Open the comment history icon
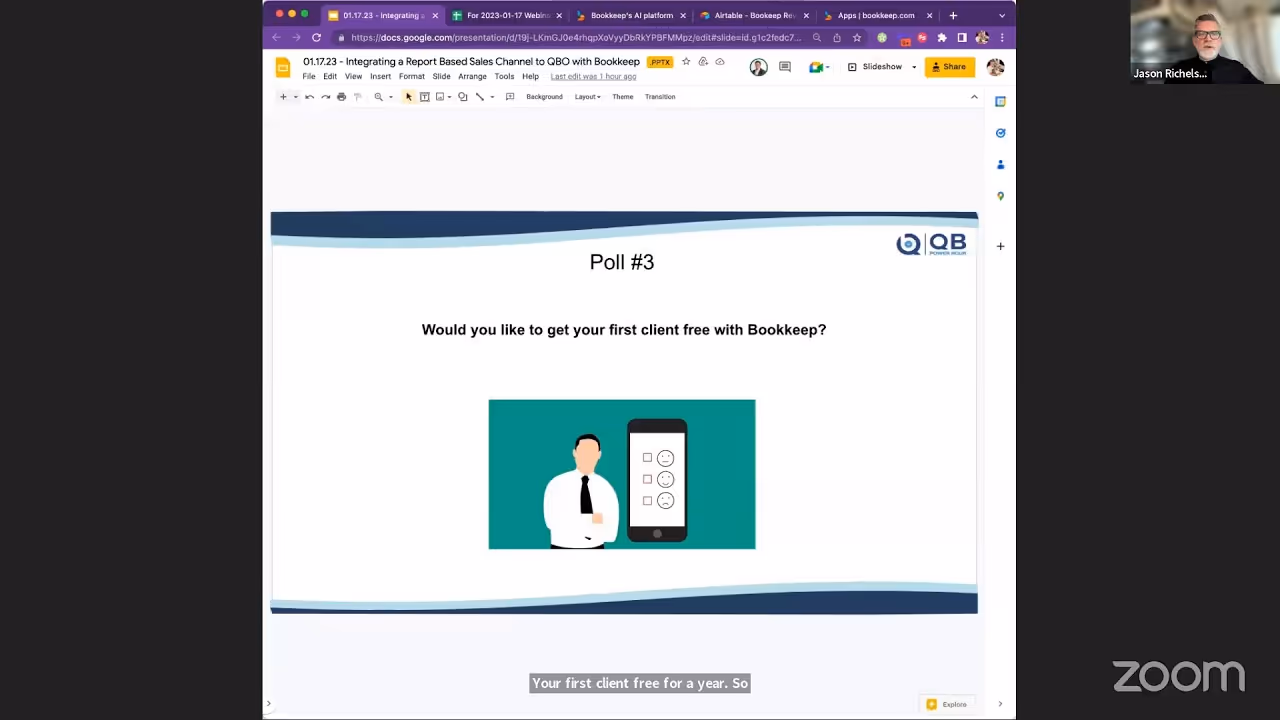Viewport: 1280px width, 720px height. tap(785, 67)
